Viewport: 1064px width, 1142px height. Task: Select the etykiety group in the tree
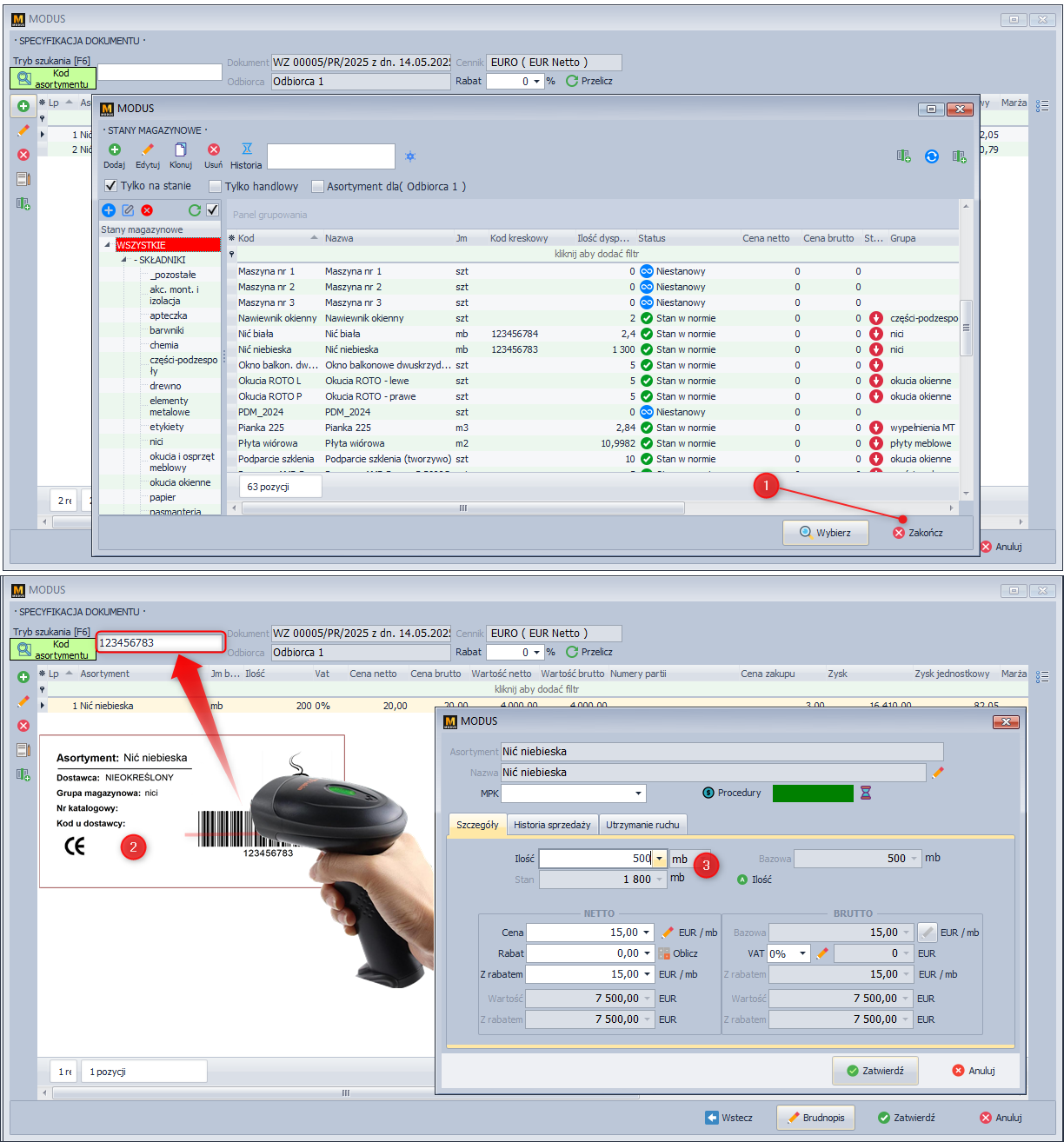click(x=166, y=427)
